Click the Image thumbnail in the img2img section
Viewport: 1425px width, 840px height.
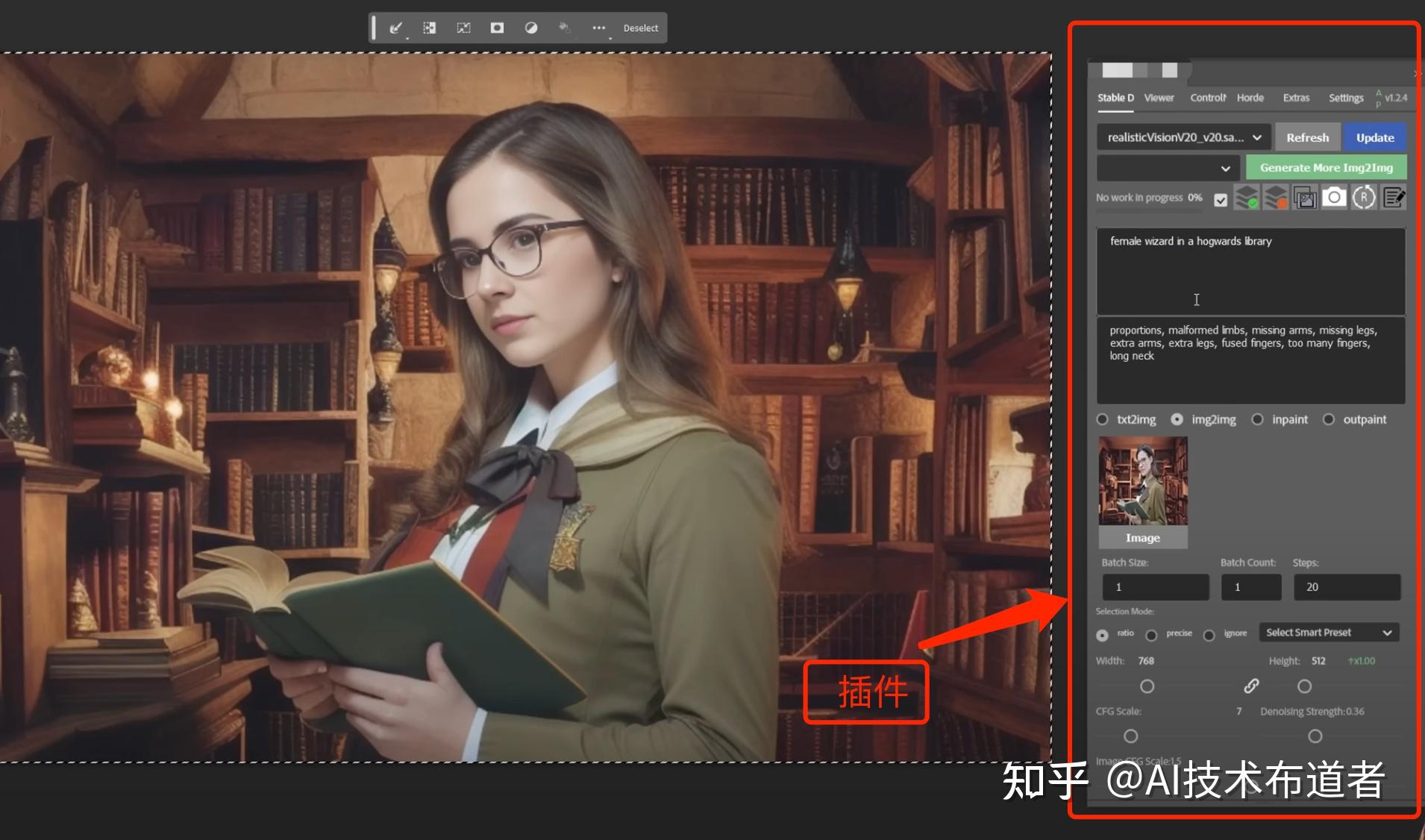[x=1142, y=483]
